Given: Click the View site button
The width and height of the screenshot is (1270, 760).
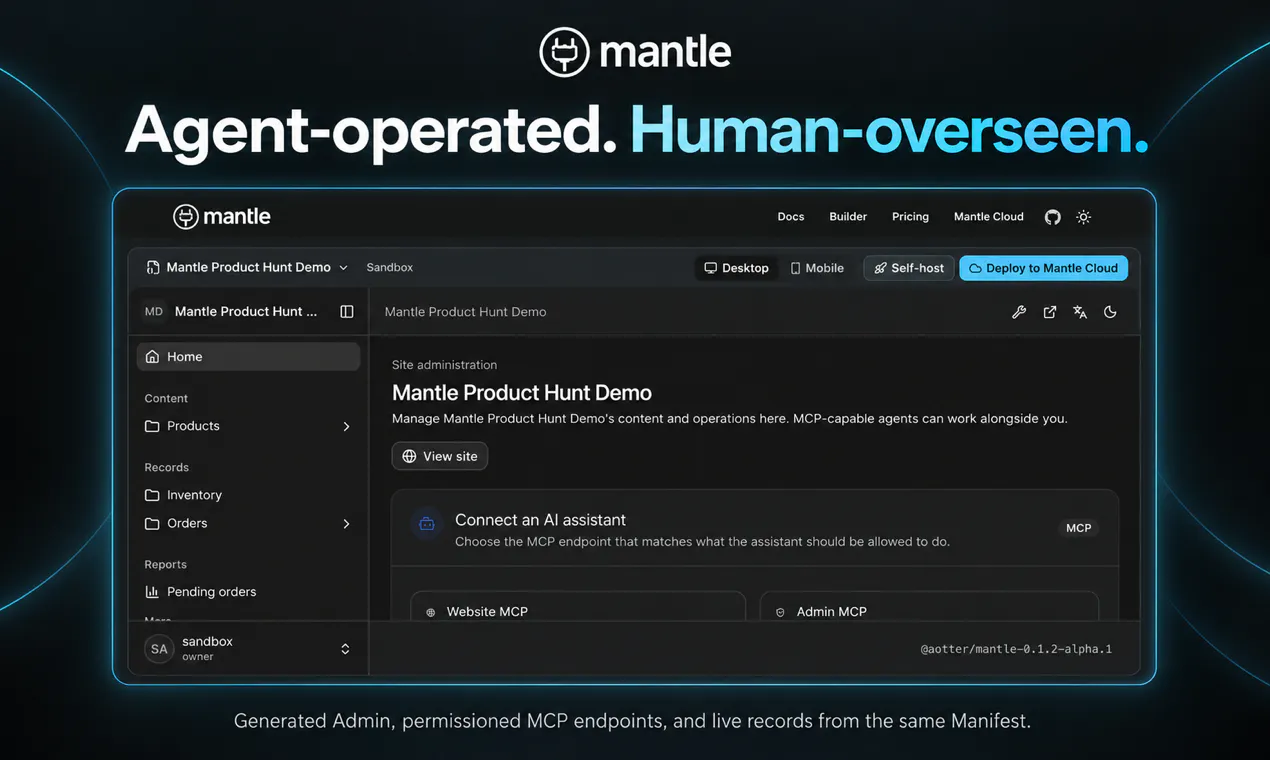Looking at the screenshot, I should (440, 456).
